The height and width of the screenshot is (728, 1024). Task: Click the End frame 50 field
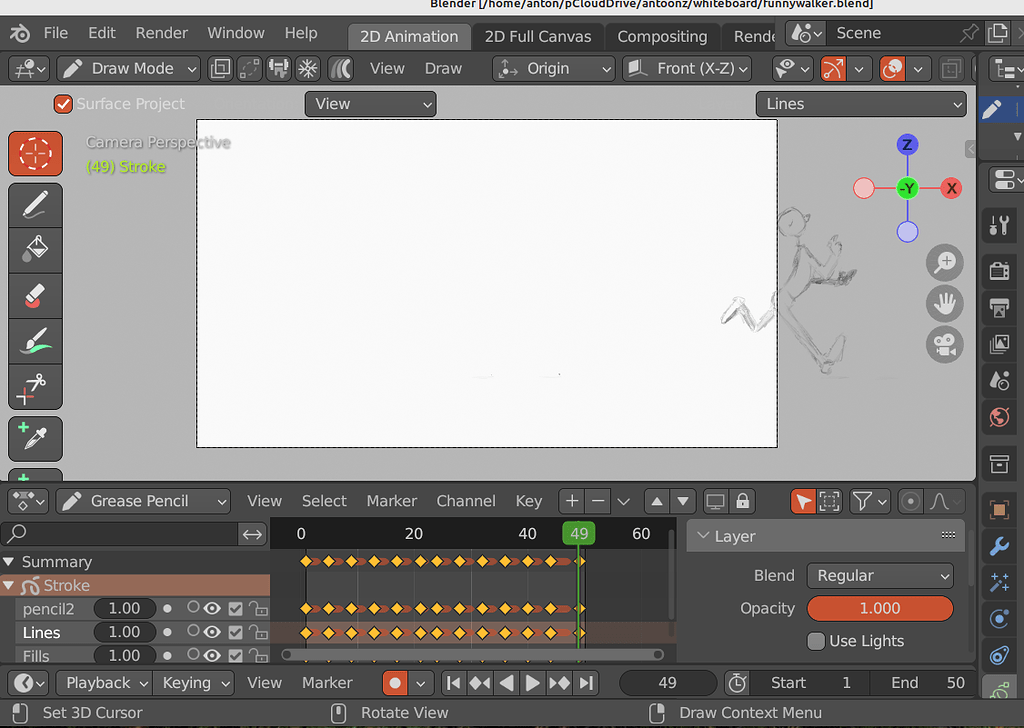tap(922, 683)
